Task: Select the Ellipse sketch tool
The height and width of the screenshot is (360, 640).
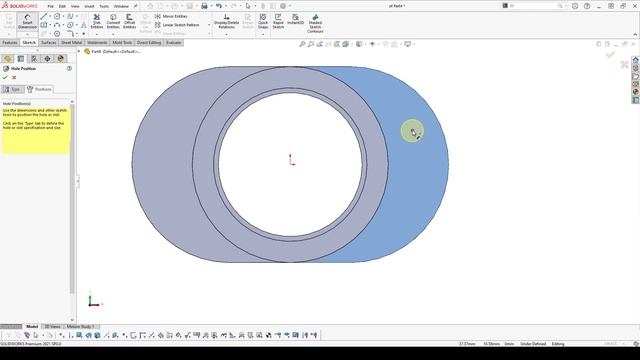Action: pos(70,25)
